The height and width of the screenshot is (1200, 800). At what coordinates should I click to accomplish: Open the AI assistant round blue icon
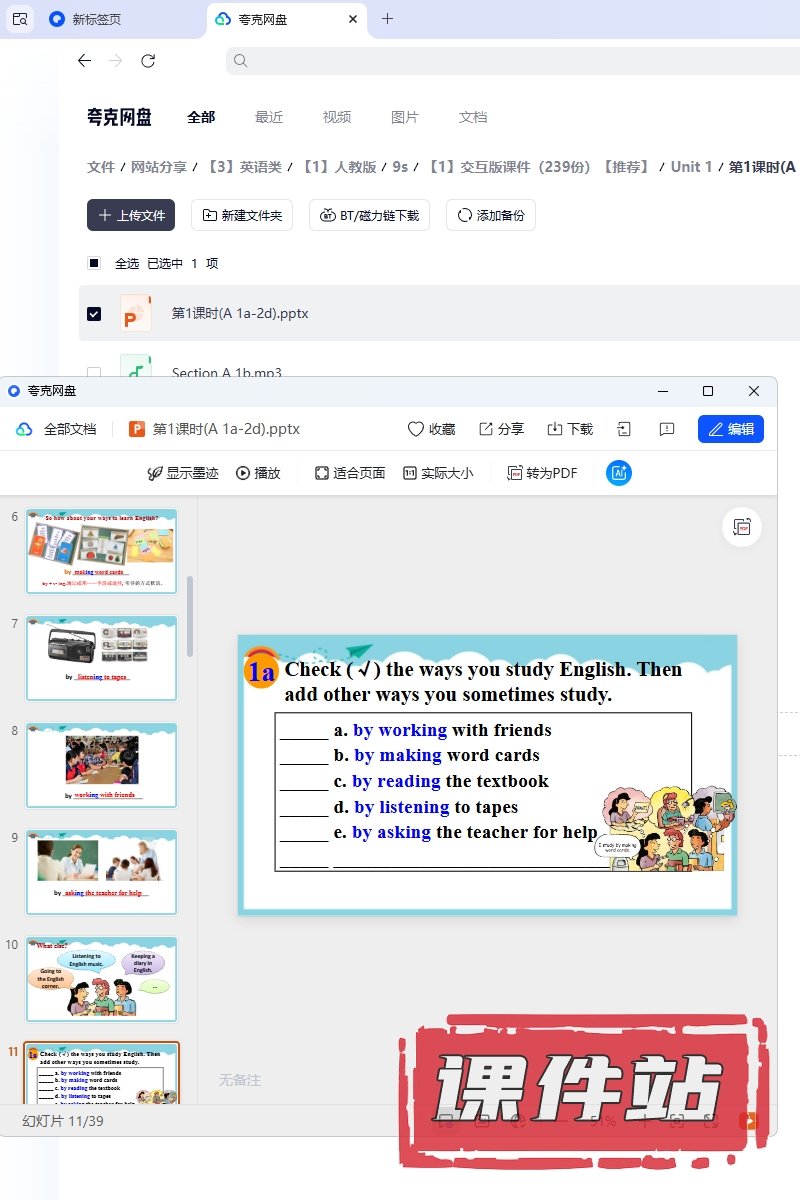619,473
